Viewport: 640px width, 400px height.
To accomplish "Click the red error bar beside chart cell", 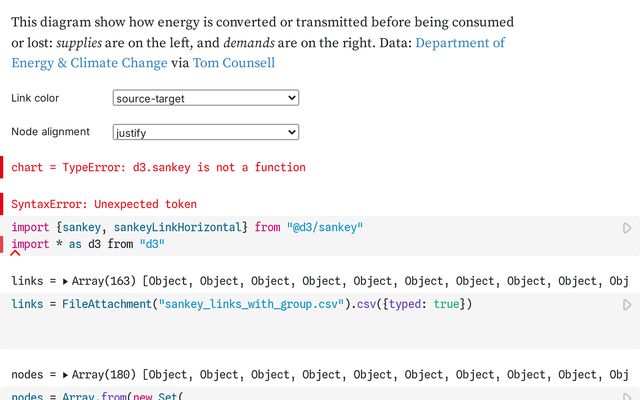I will point(2,167).
